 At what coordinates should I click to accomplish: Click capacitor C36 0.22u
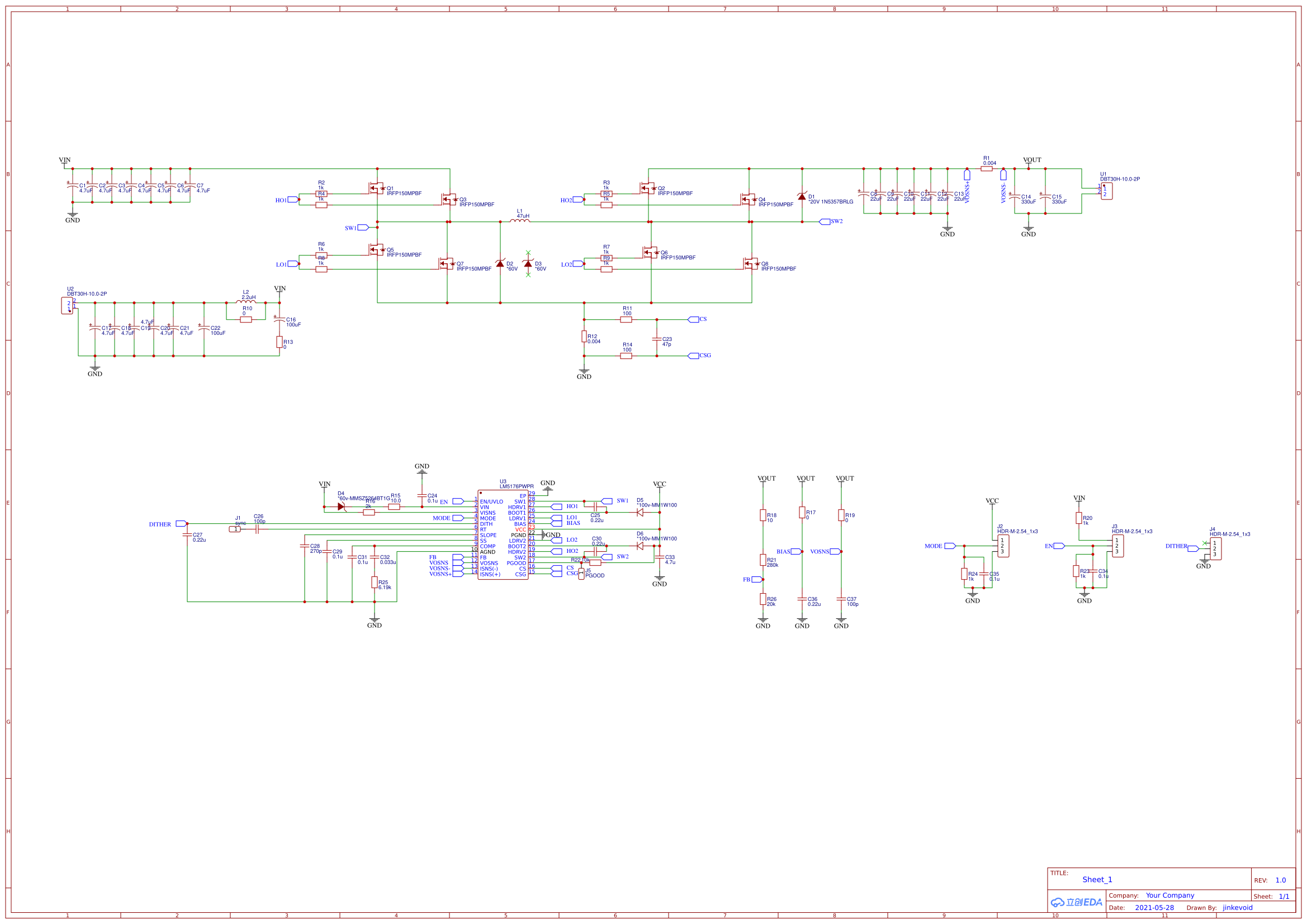tap(802, 599)
